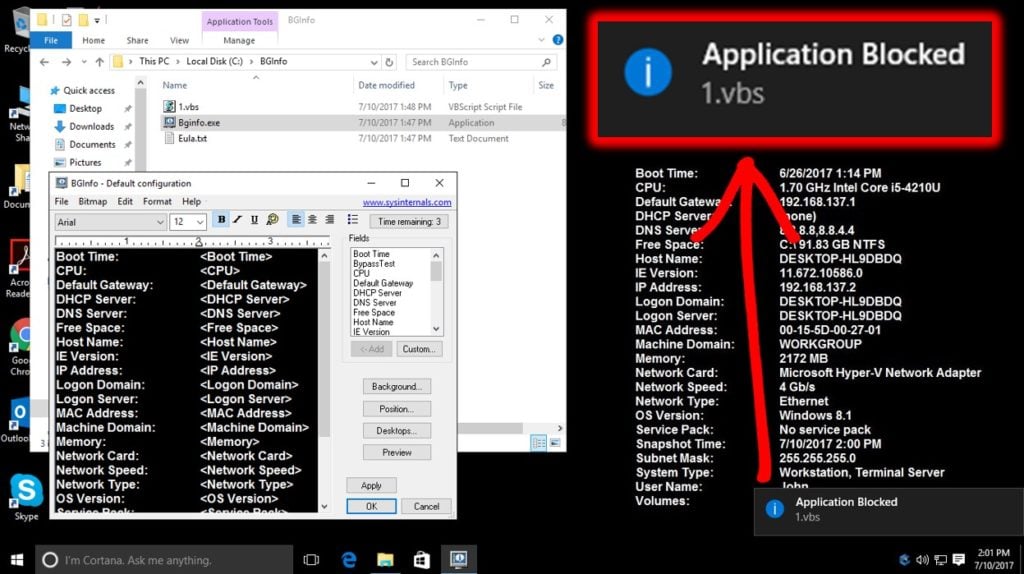
Task: Toggle bullet list formatting
Action: [x=353, y=220]
